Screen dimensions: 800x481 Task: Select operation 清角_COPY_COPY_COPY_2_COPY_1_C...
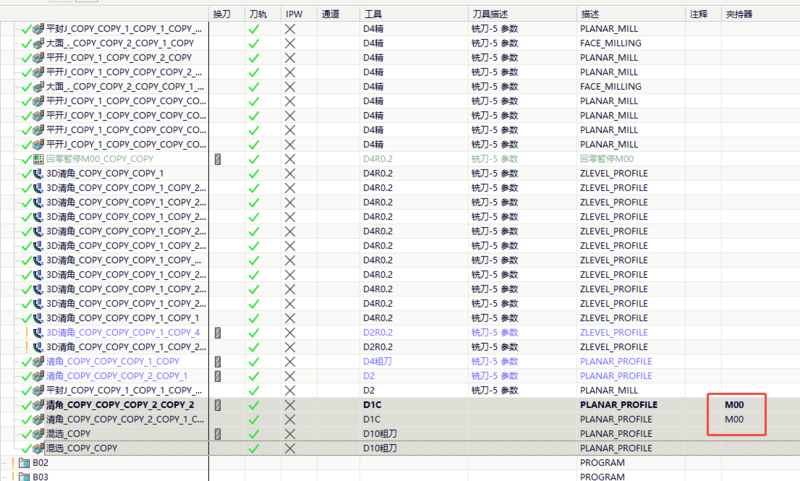pos(125,419)
